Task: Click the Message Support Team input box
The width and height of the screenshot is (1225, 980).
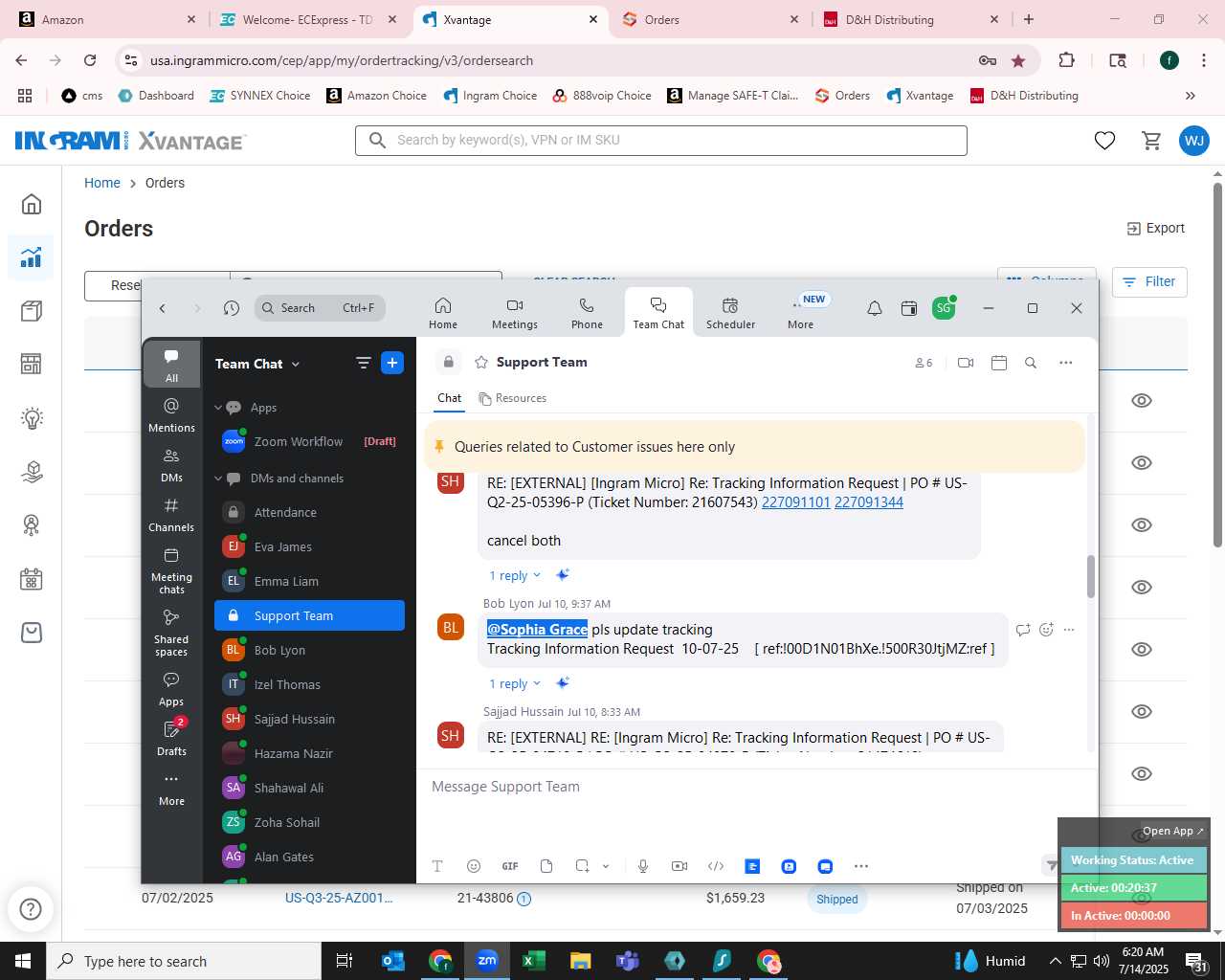Action: [756, 787]
